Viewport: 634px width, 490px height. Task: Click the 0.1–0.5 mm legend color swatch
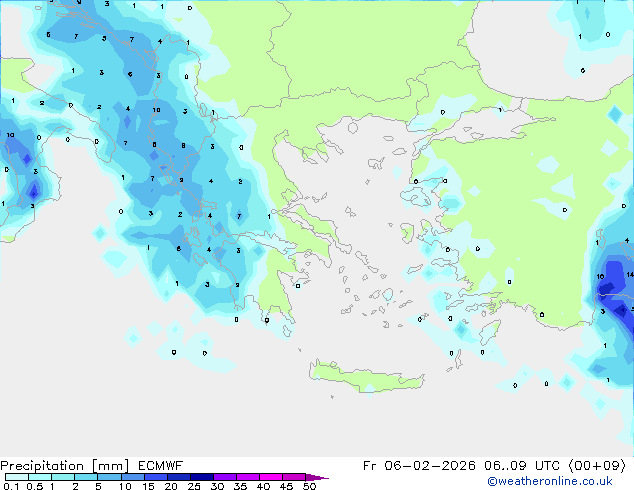(x=17, y=477)
